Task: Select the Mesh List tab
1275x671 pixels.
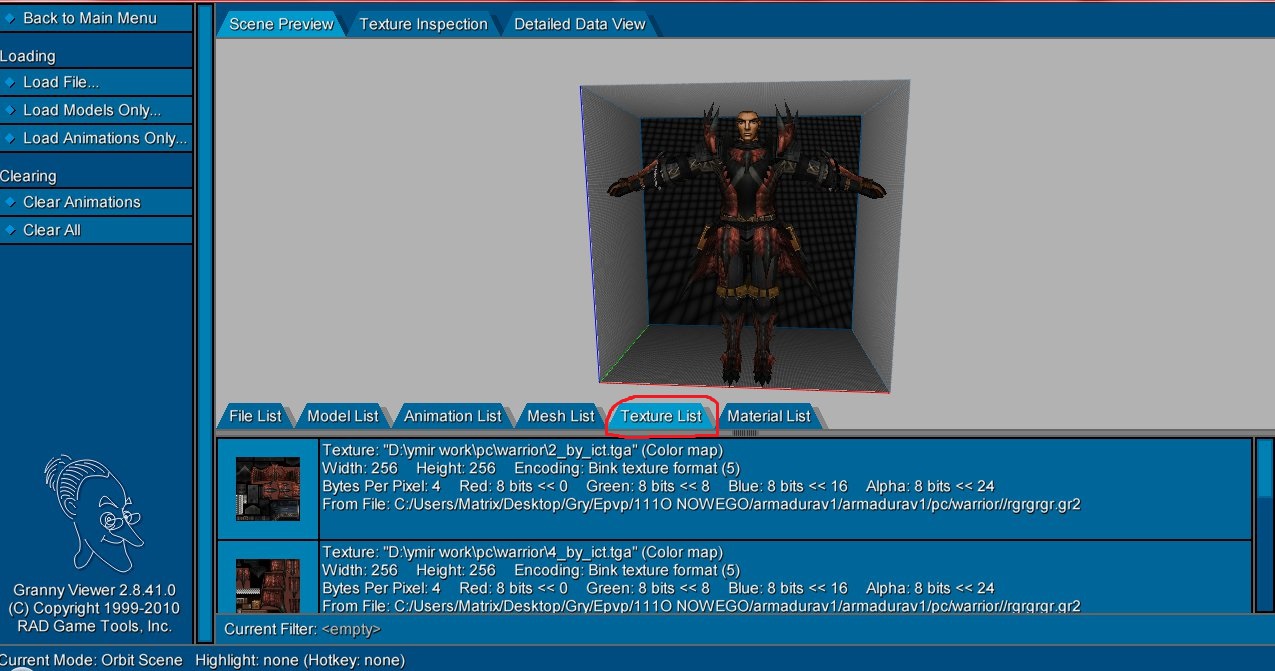Action: (560, 416)
